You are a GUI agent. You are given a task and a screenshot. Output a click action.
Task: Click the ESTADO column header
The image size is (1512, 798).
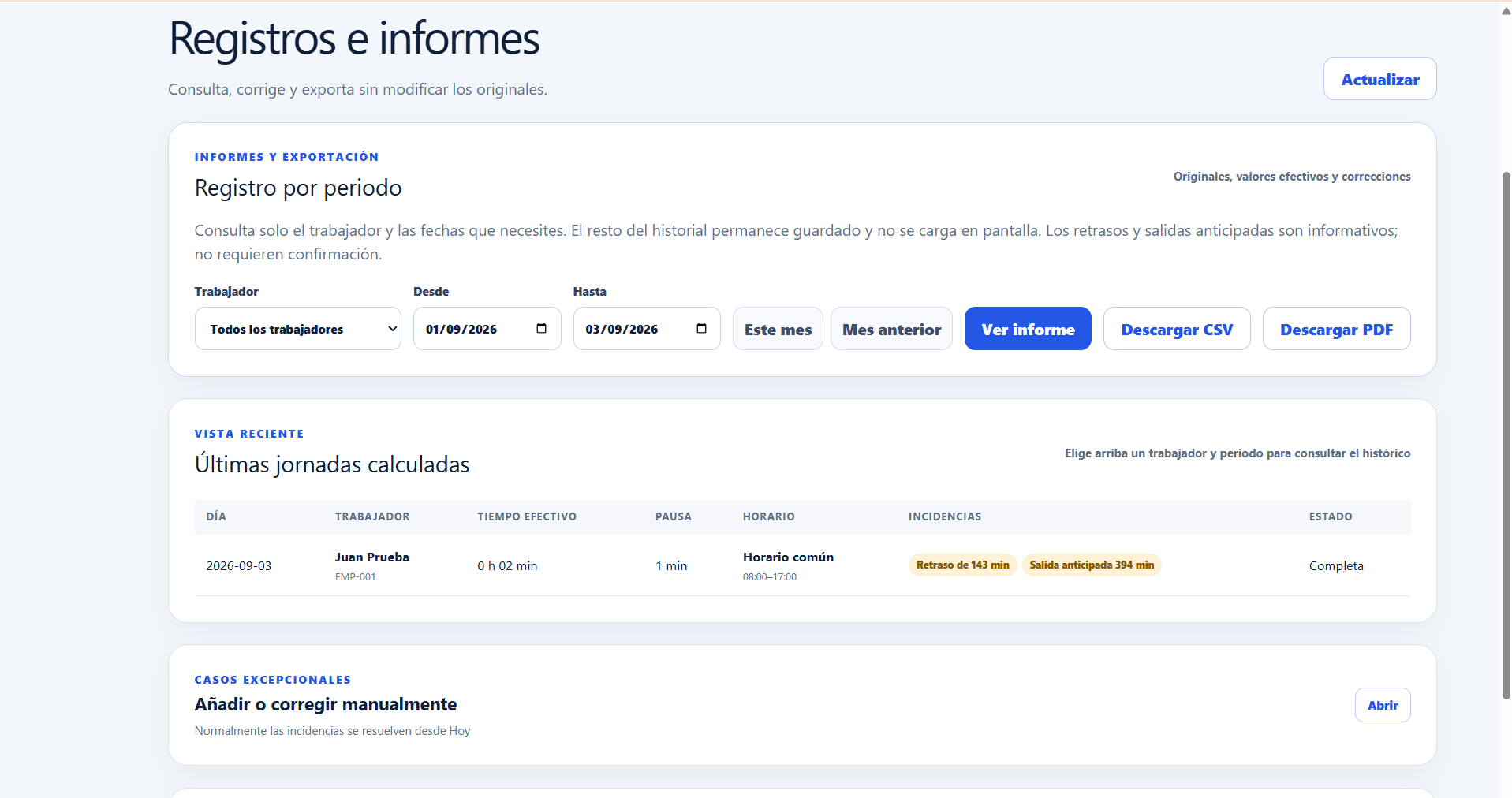[1331, 516]
